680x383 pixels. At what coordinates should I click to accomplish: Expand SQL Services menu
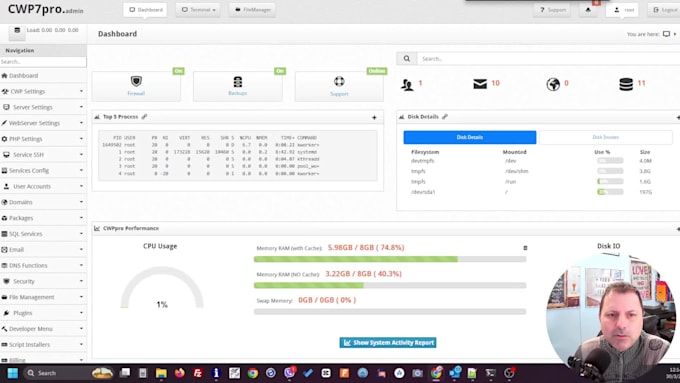click(43, 234)
